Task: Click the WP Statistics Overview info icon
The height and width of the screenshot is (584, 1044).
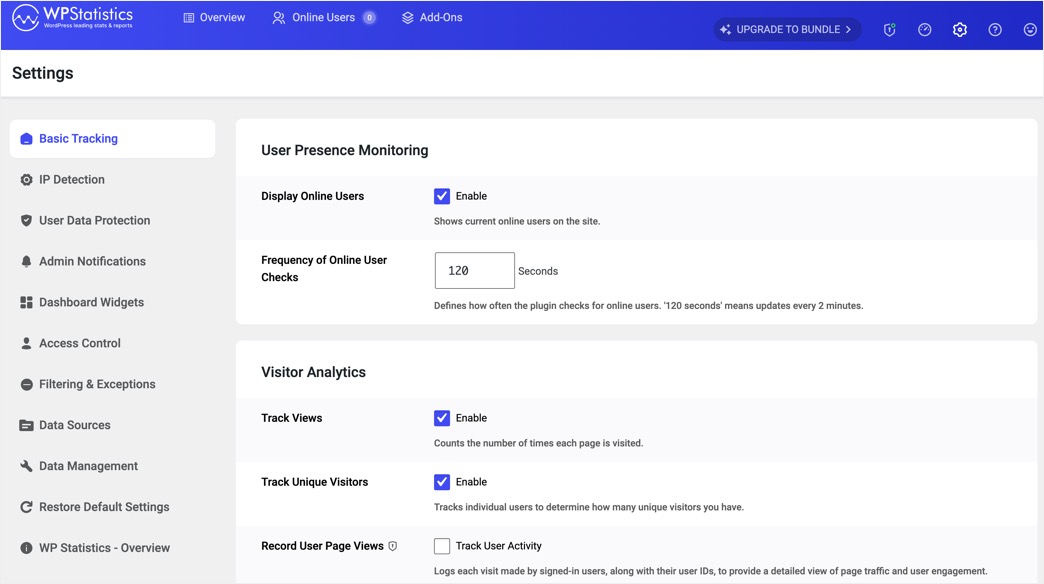Action: pyautogui.click(x=26, y=548)
